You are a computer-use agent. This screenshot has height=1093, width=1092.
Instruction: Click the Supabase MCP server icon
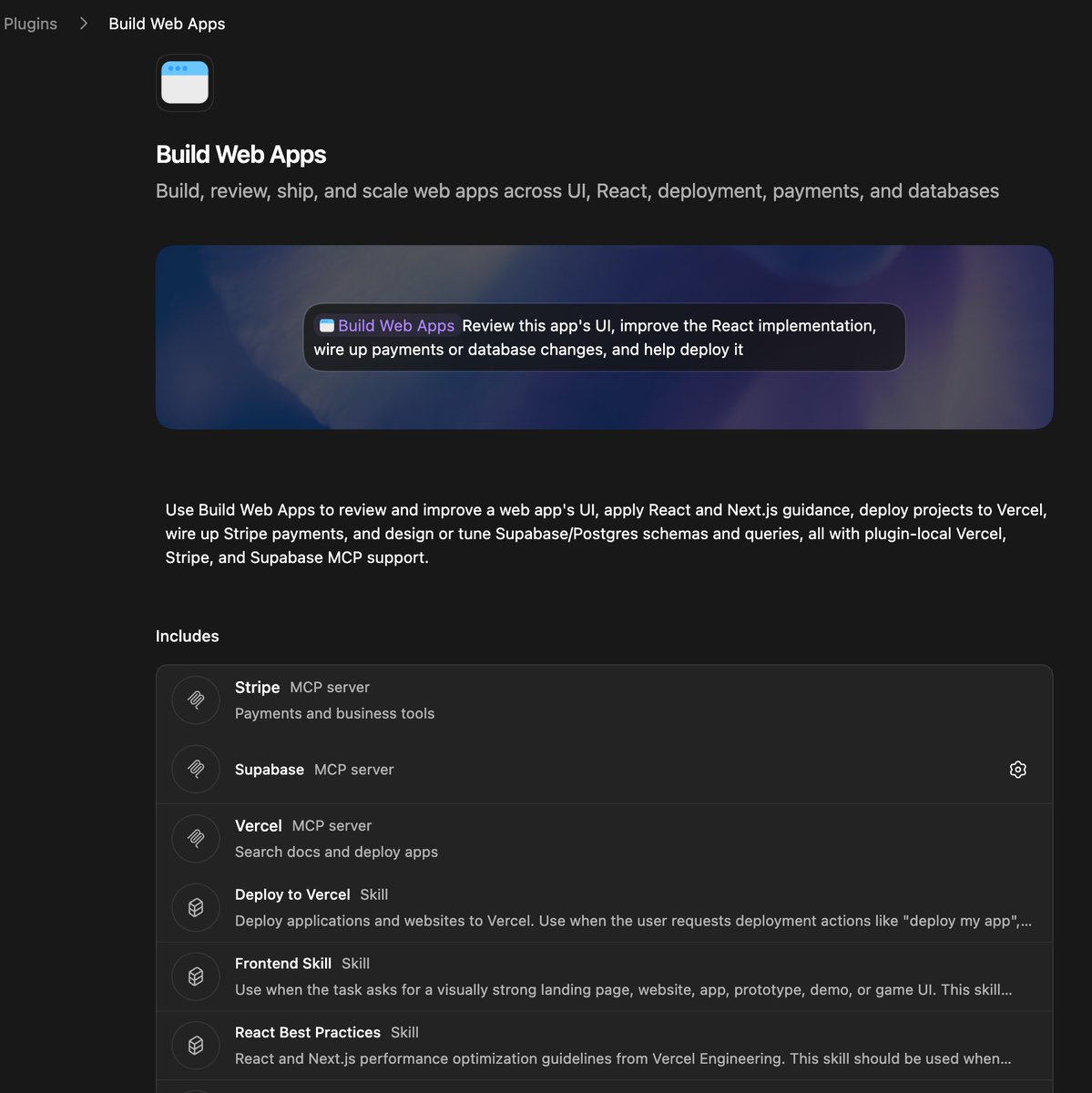(x=196, y=770)
